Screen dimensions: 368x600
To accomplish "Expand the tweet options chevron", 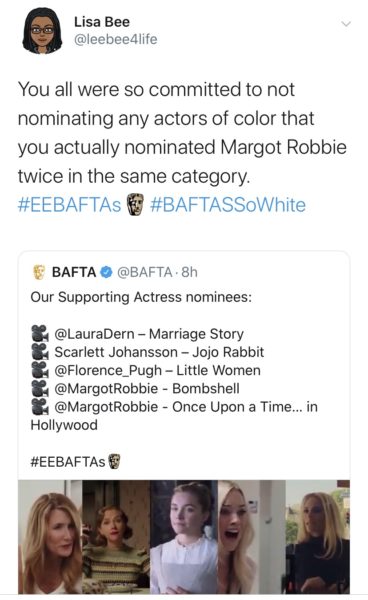I will (x=346, y=24).
